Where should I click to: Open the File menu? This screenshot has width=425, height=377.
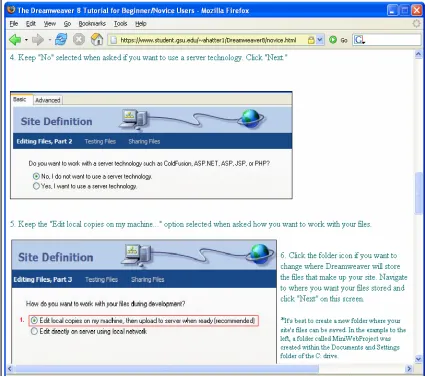(14, 24)
